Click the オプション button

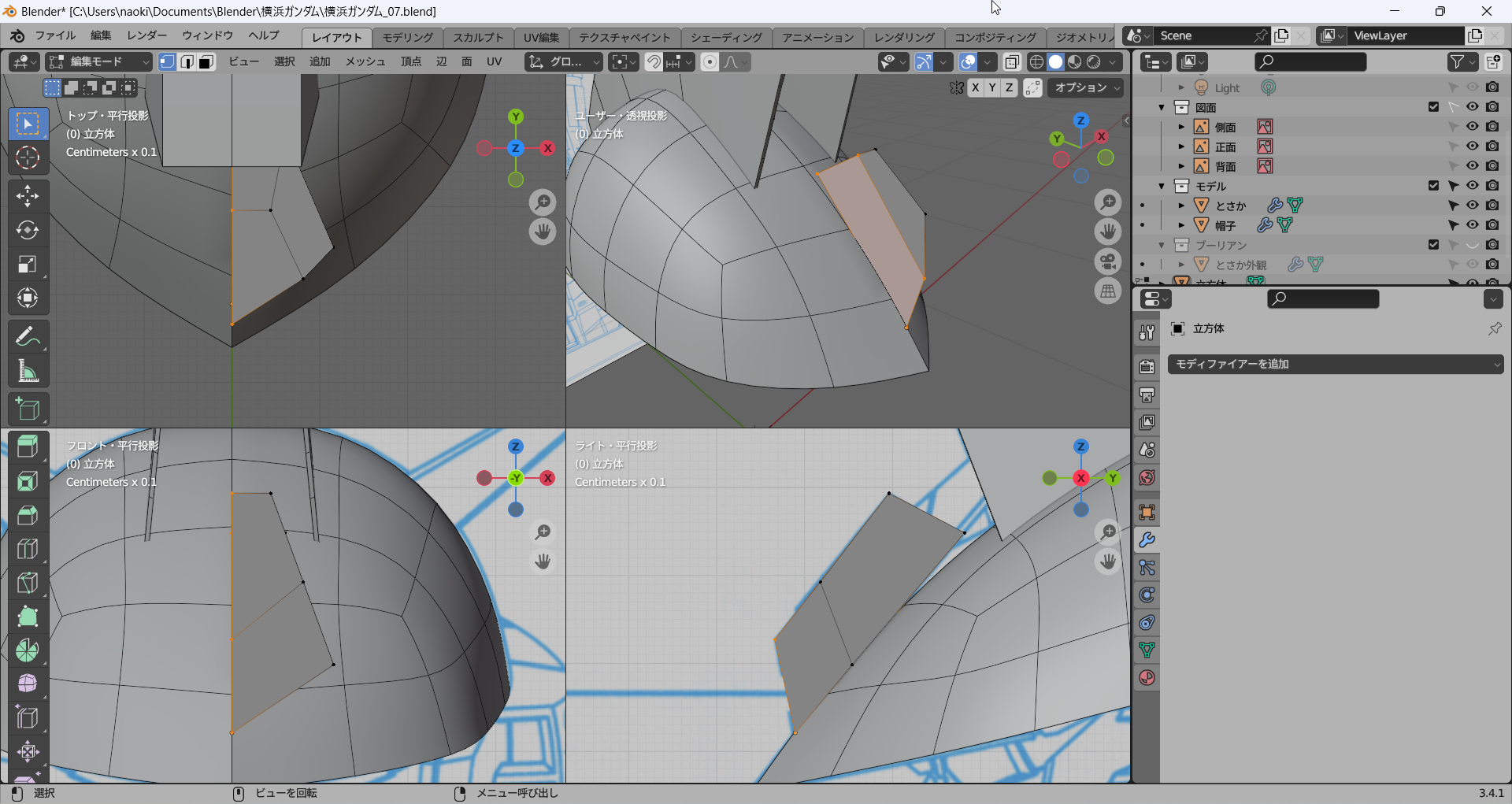[1085, 88]
